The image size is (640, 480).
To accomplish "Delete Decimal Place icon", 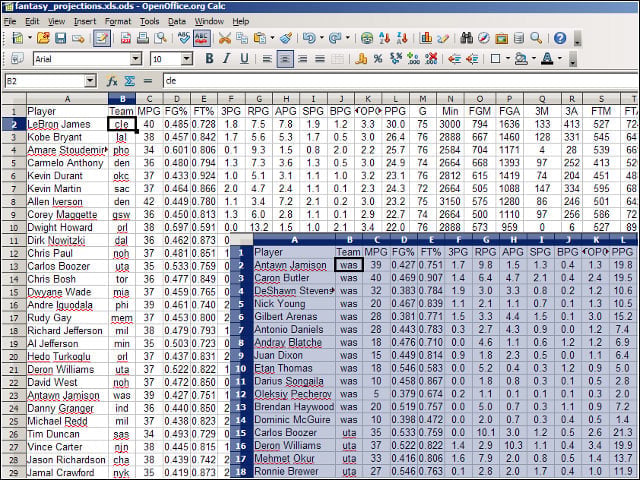I will (431, 59).
